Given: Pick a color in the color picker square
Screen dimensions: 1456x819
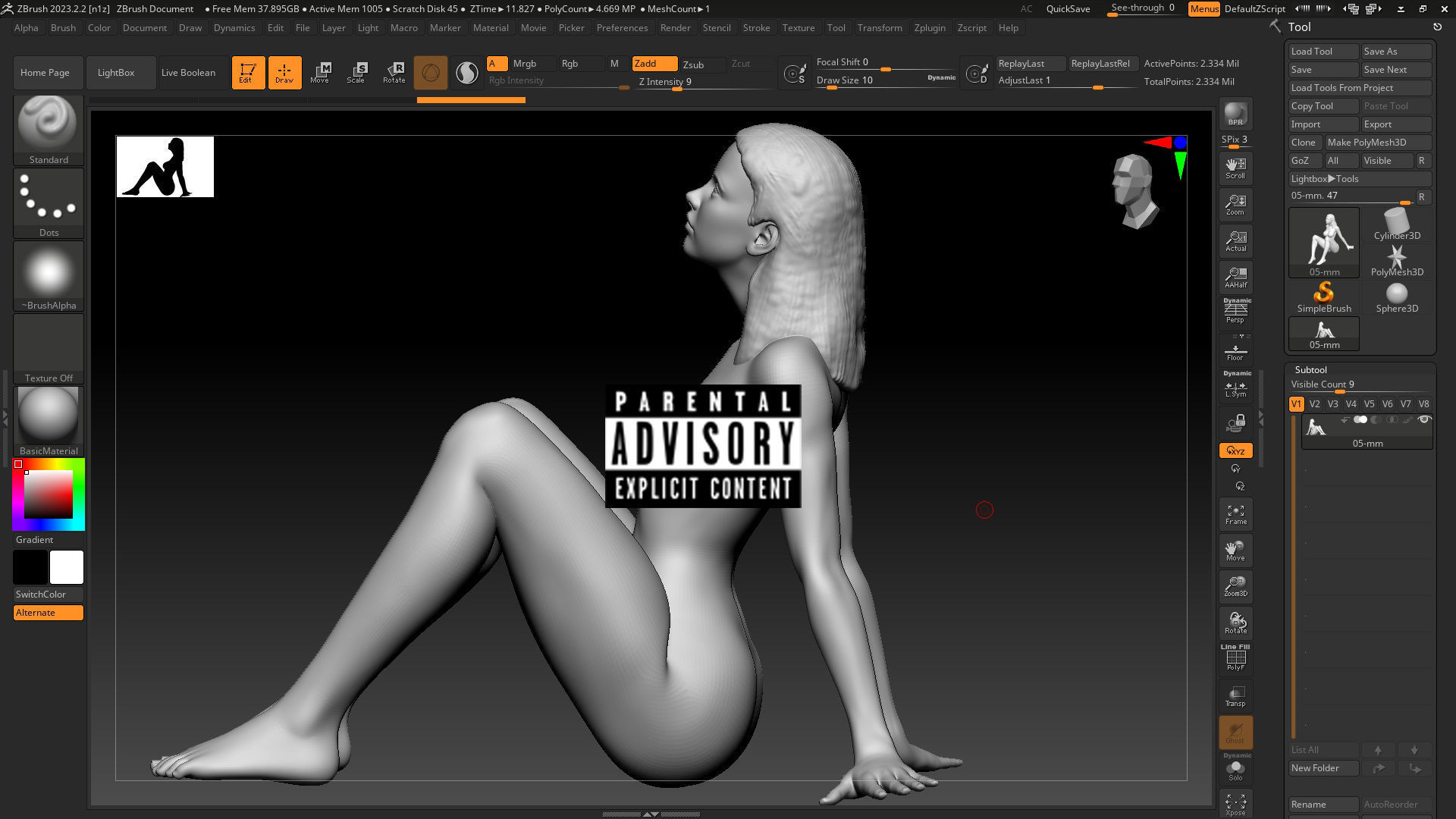Looking at the screenshot, I should pos(49,494).
